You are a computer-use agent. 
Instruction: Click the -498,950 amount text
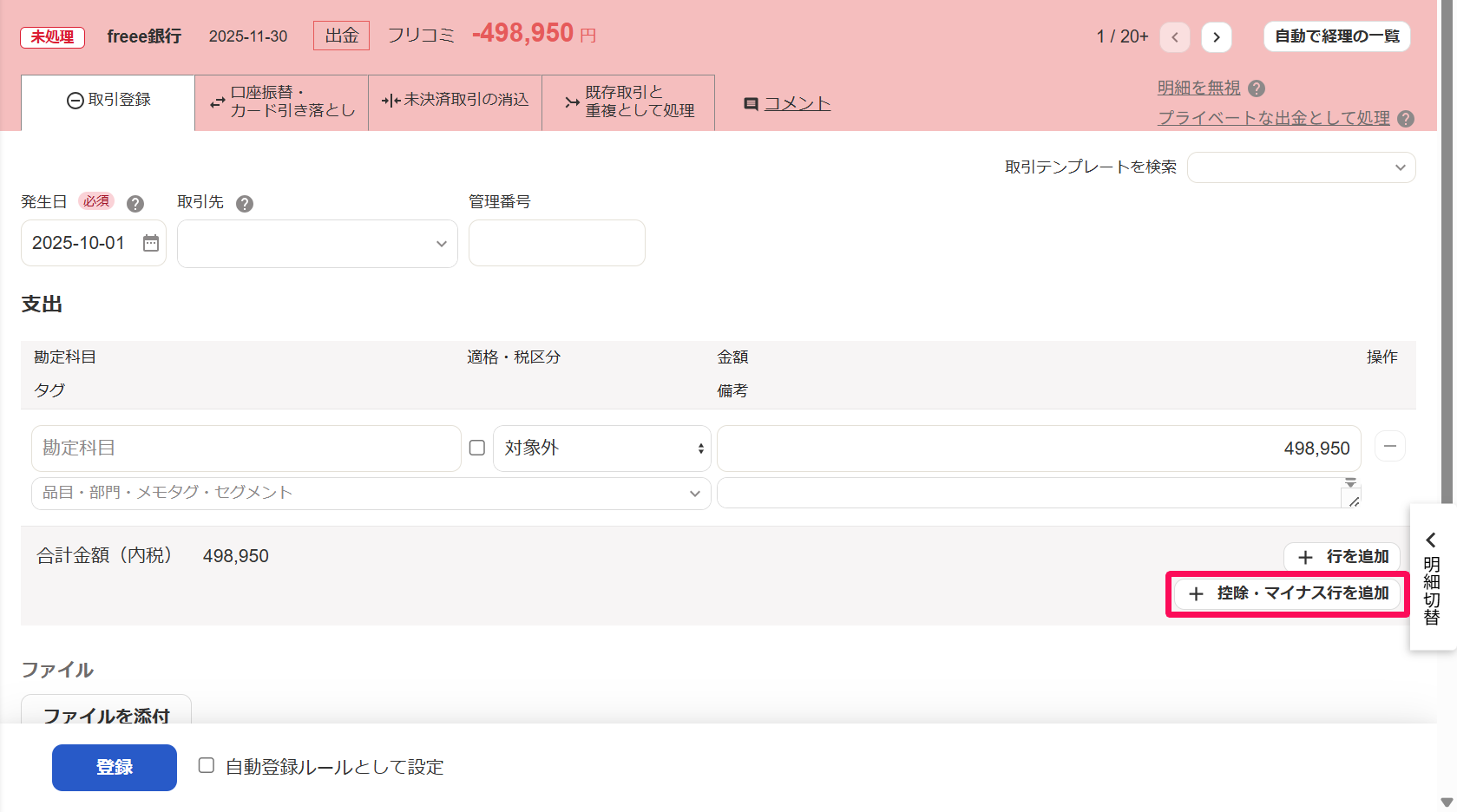[x=523, y=33]
